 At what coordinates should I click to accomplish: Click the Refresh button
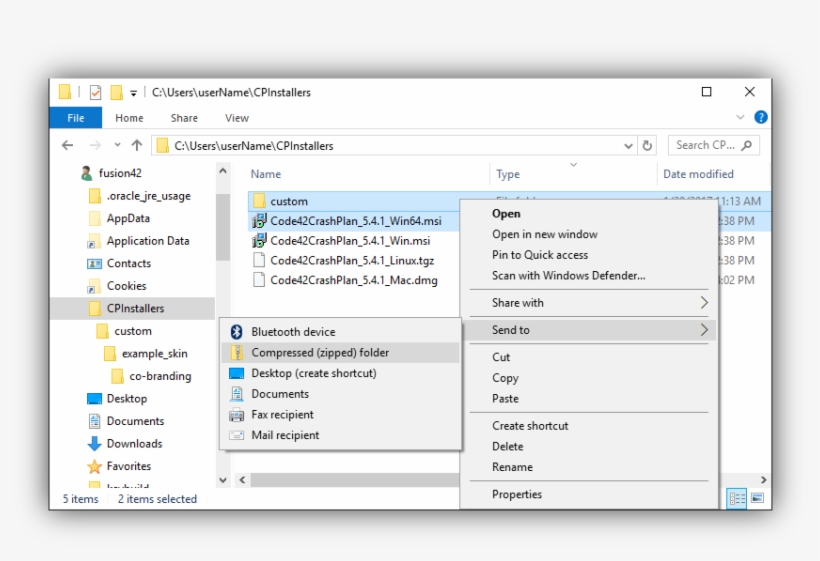[647, 145]
